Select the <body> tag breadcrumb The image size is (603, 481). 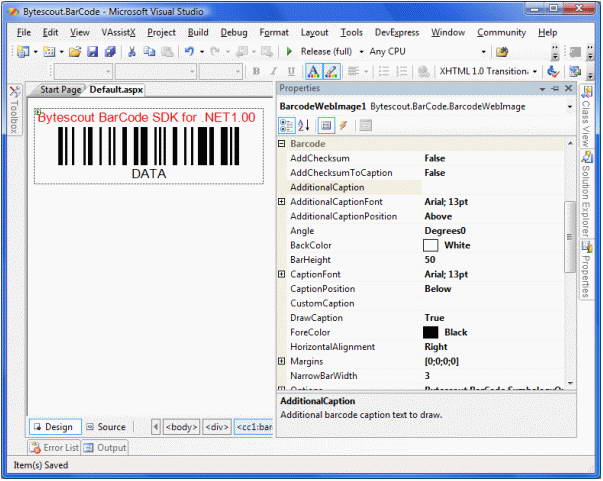(x=182, y=427)
